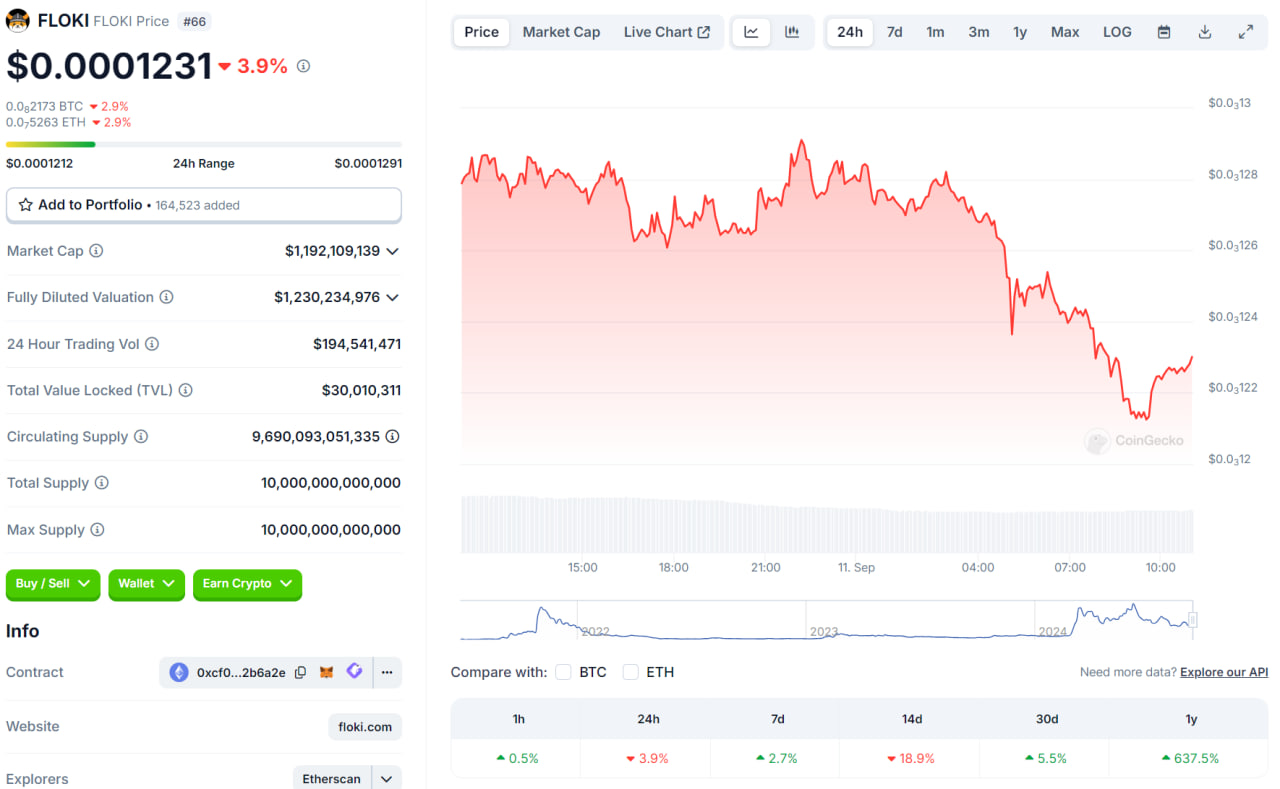Screen dimensions: 1280x789
Task: Select the Max time range
Action: (x=1065, y=32)
